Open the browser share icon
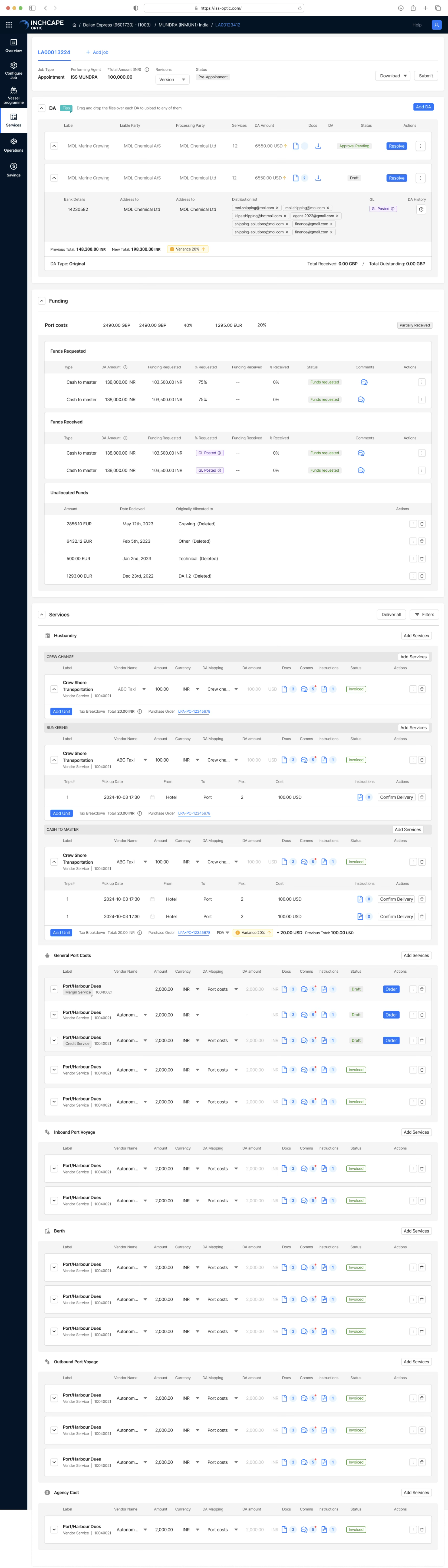Viewport: 448px width, 1568px height. [x=413, y=8]
